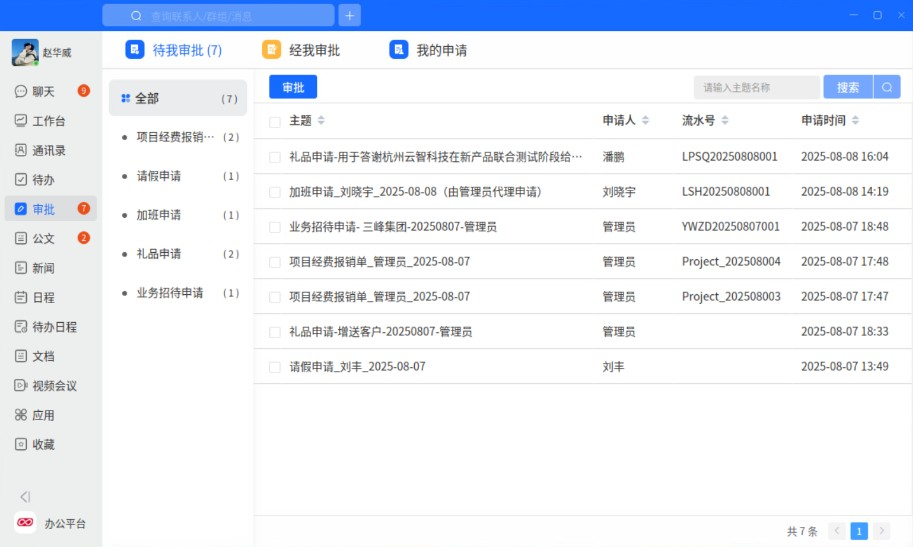Filter list by 礼品申请 category
913x547 pixels.
pos(159,254)
